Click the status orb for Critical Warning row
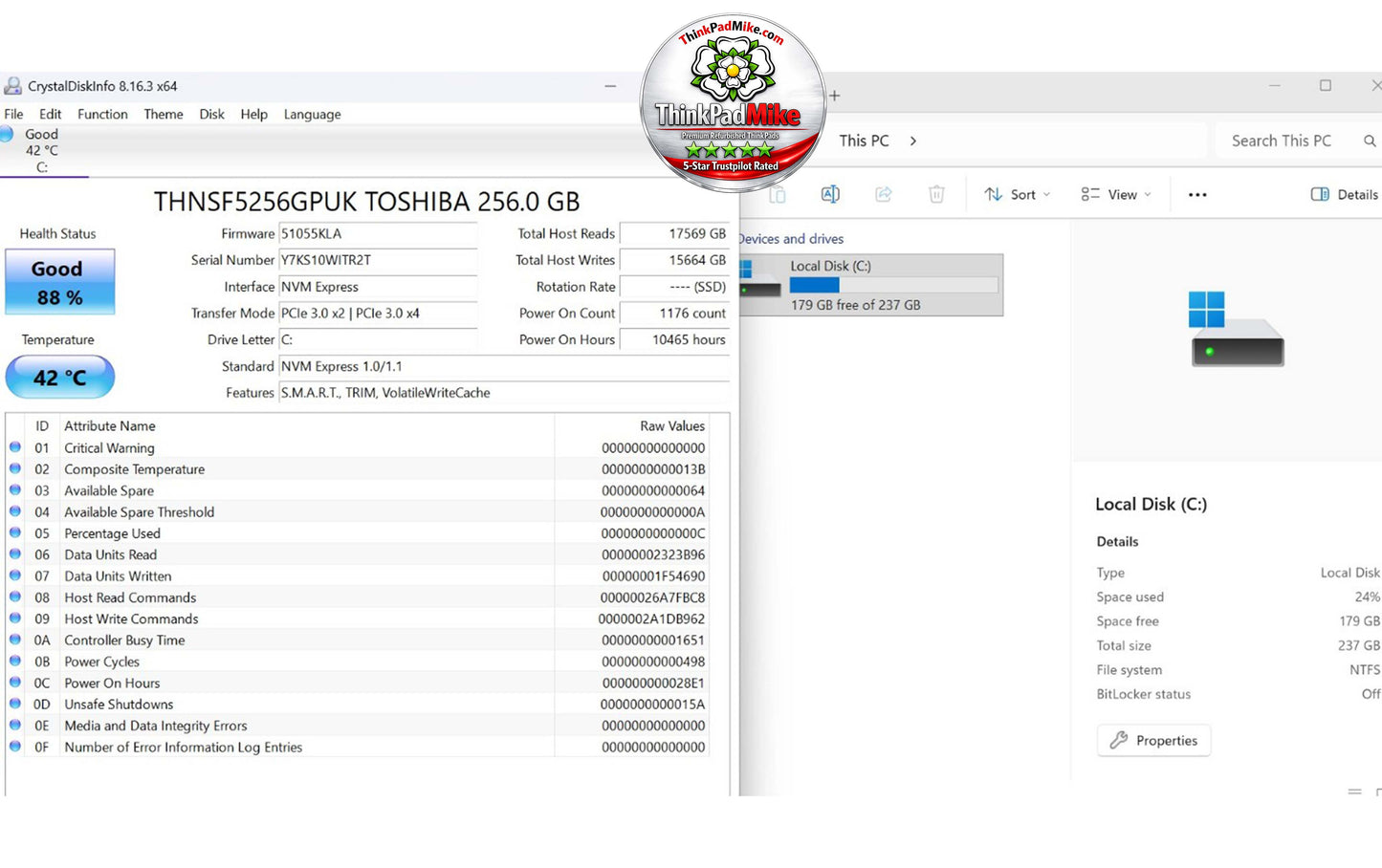The width and height of the screenshot is (1382, 868). click(15, 447)
